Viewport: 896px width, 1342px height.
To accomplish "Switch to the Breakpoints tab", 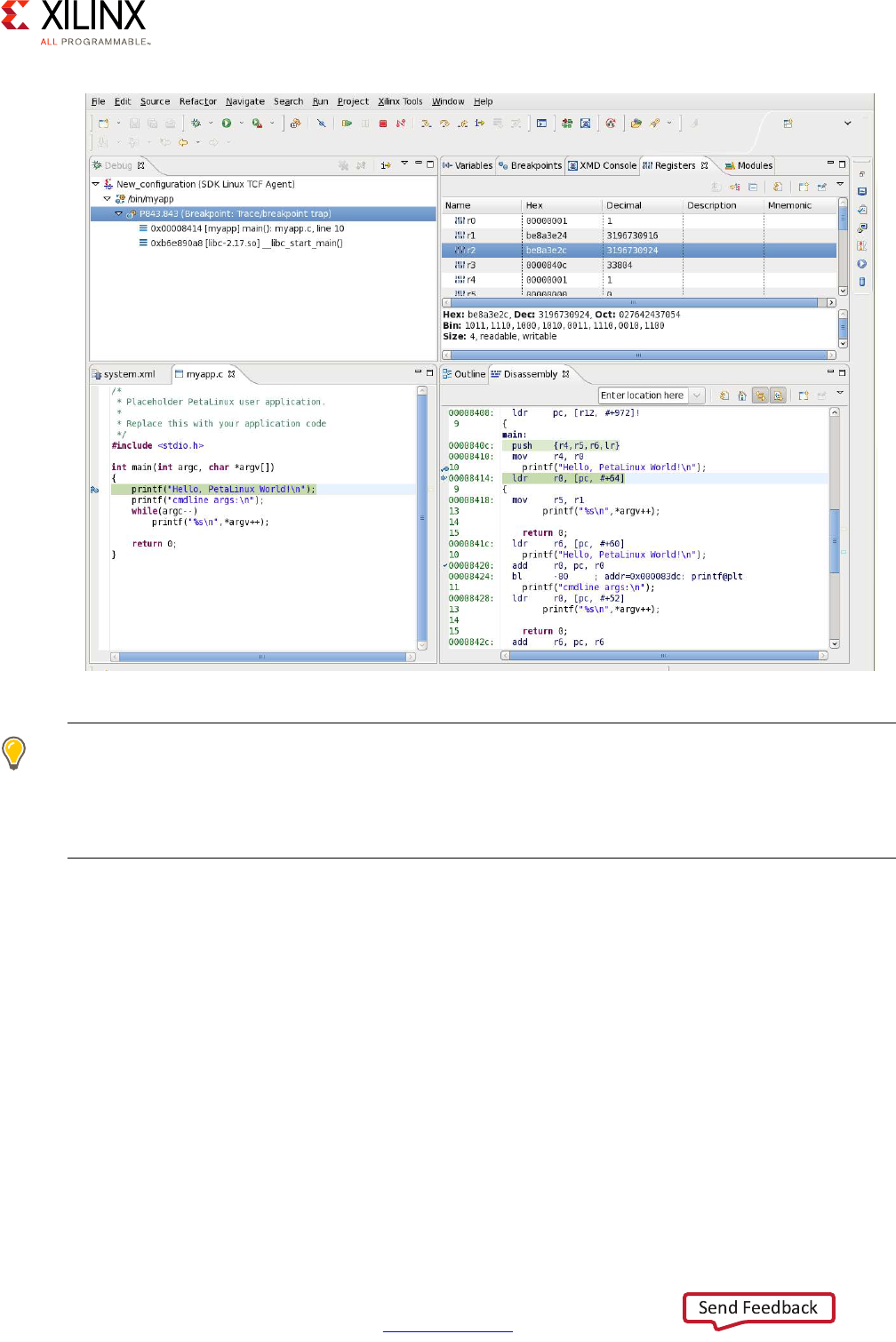I will (531, 165).
